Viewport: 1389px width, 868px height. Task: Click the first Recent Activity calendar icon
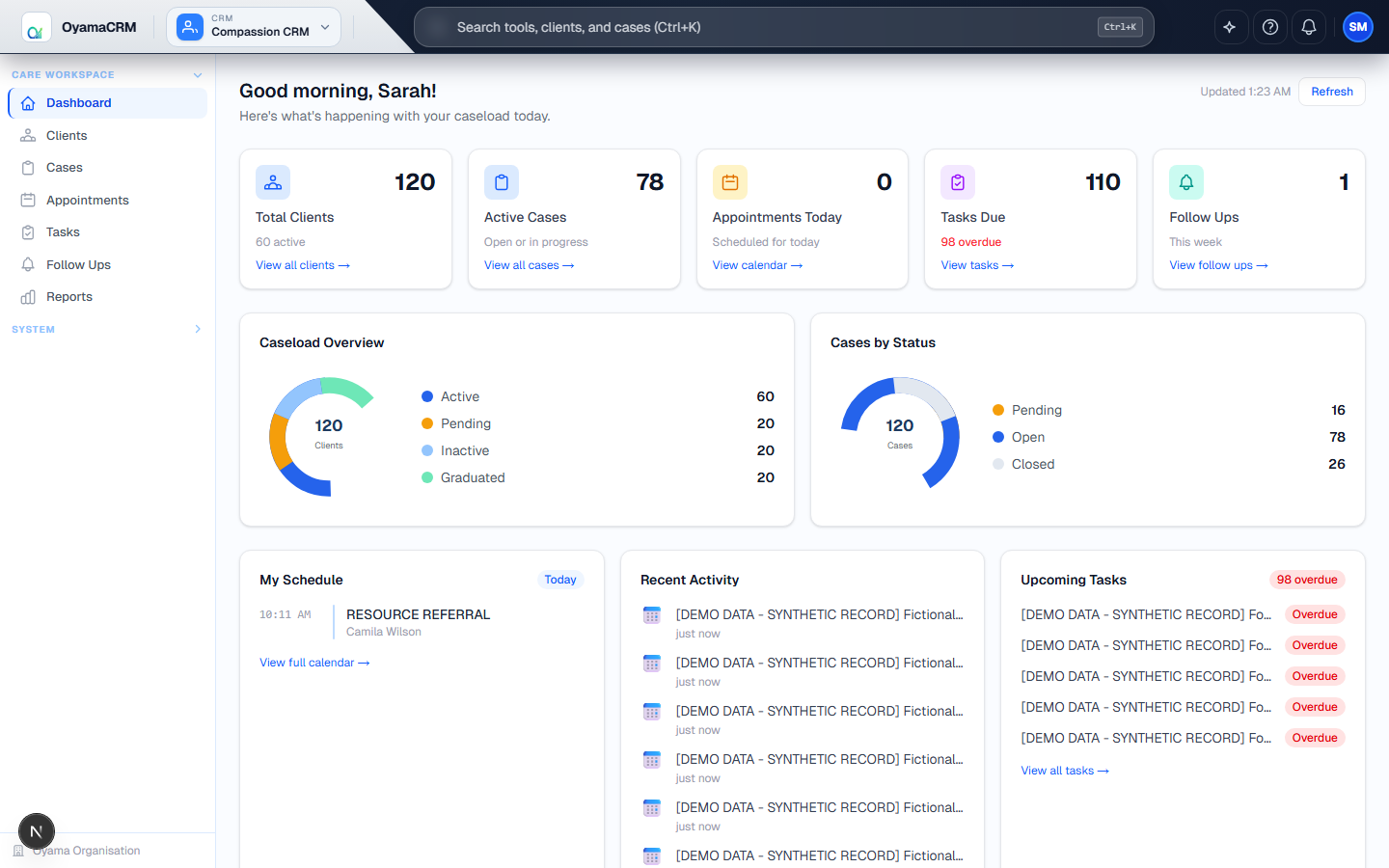coord(652,615)
